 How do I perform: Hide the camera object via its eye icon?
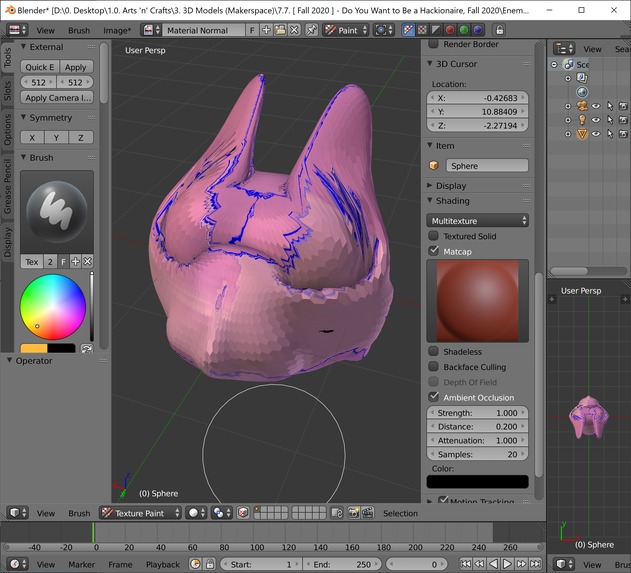tap(596, 106)
